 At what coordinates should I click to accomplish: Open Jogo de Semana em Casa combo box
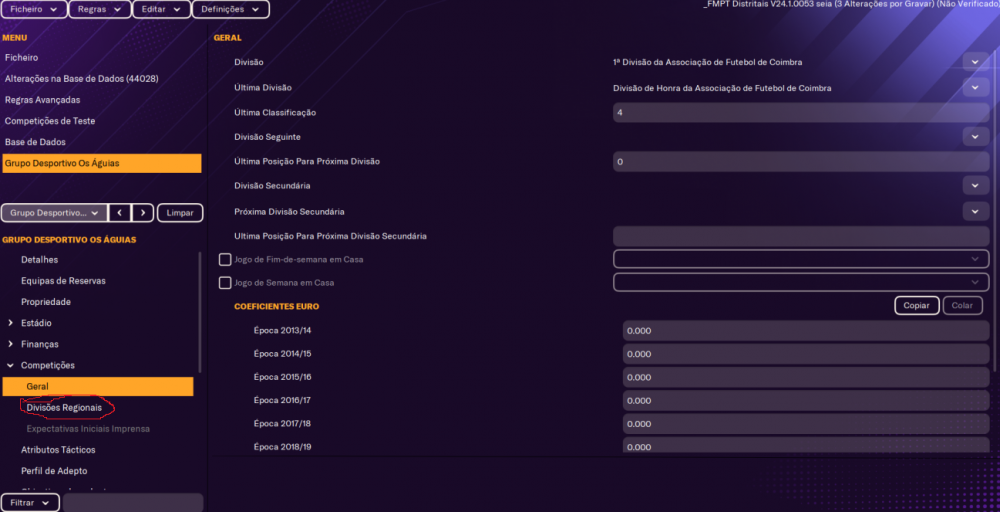[801, 282]
